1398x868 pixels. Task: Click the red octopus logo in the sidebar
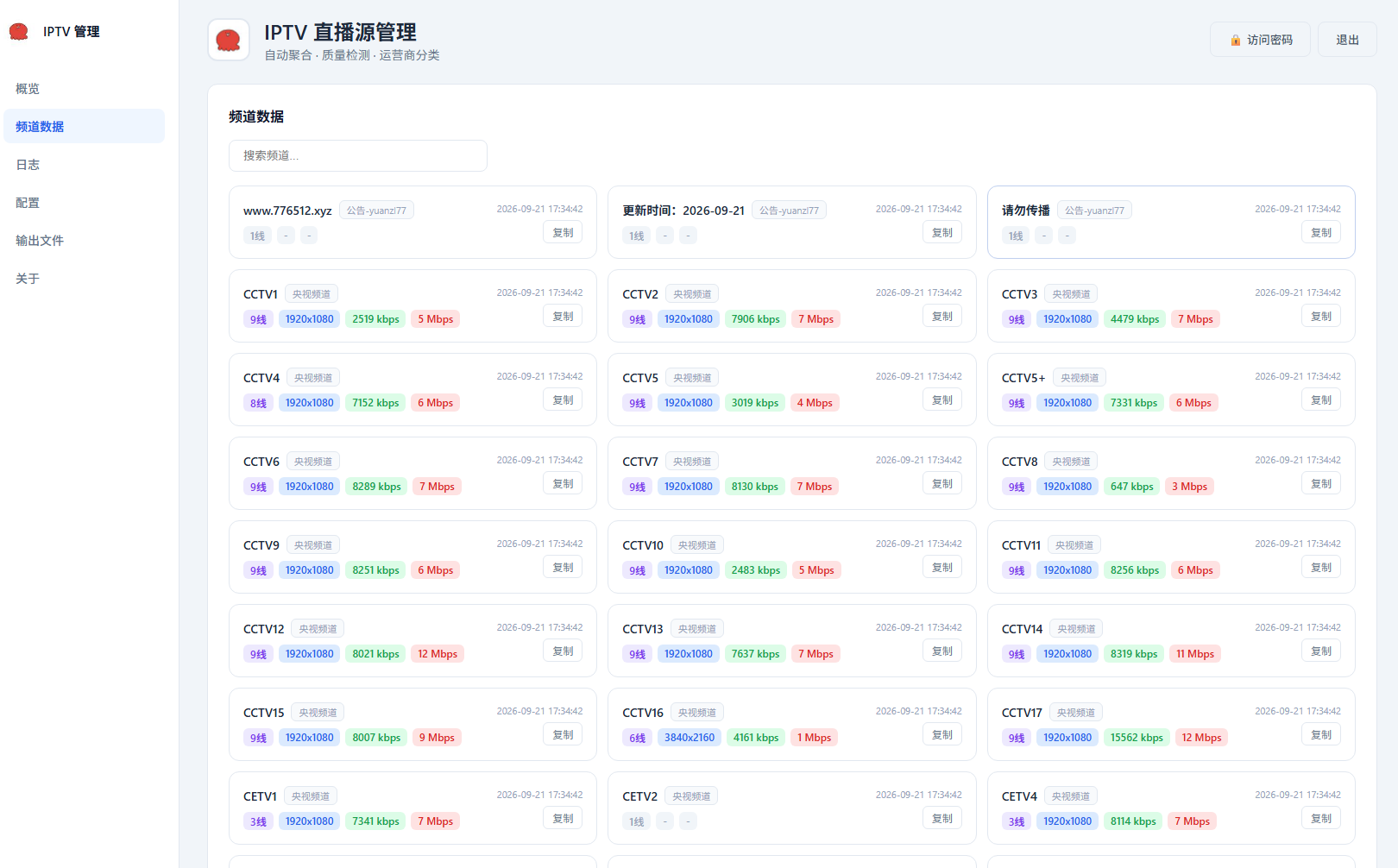point(19,32)
